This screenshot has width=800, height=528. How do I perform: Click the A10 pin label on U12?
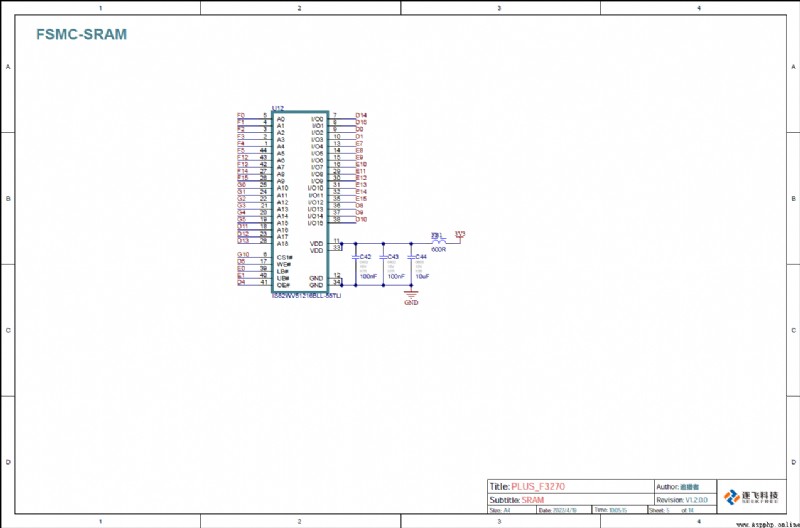pyautogui.click(x=282, y=188)
